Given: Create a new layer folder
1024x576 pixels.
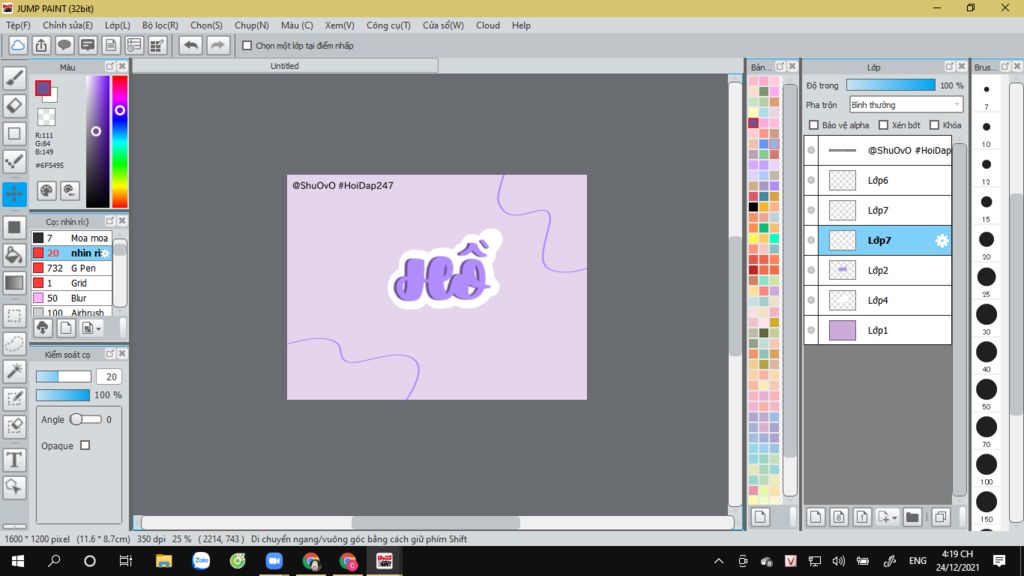Looking at the screenshot, I should click(x=912, y=517).
